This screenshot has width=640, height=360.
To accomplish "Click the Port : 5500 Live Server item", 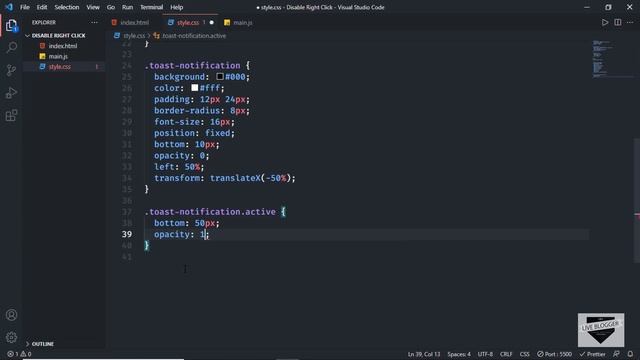I will click(x=554, y=354).
